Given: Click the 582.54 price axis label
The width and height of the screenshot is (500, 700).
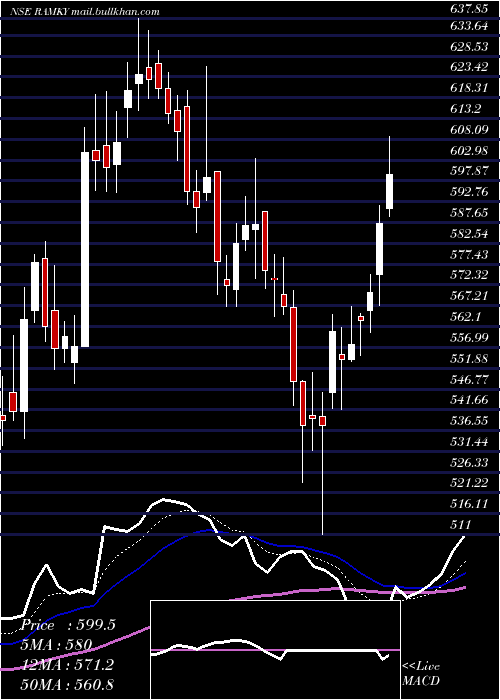Looking at the screenshot, I should click(469, 233).
